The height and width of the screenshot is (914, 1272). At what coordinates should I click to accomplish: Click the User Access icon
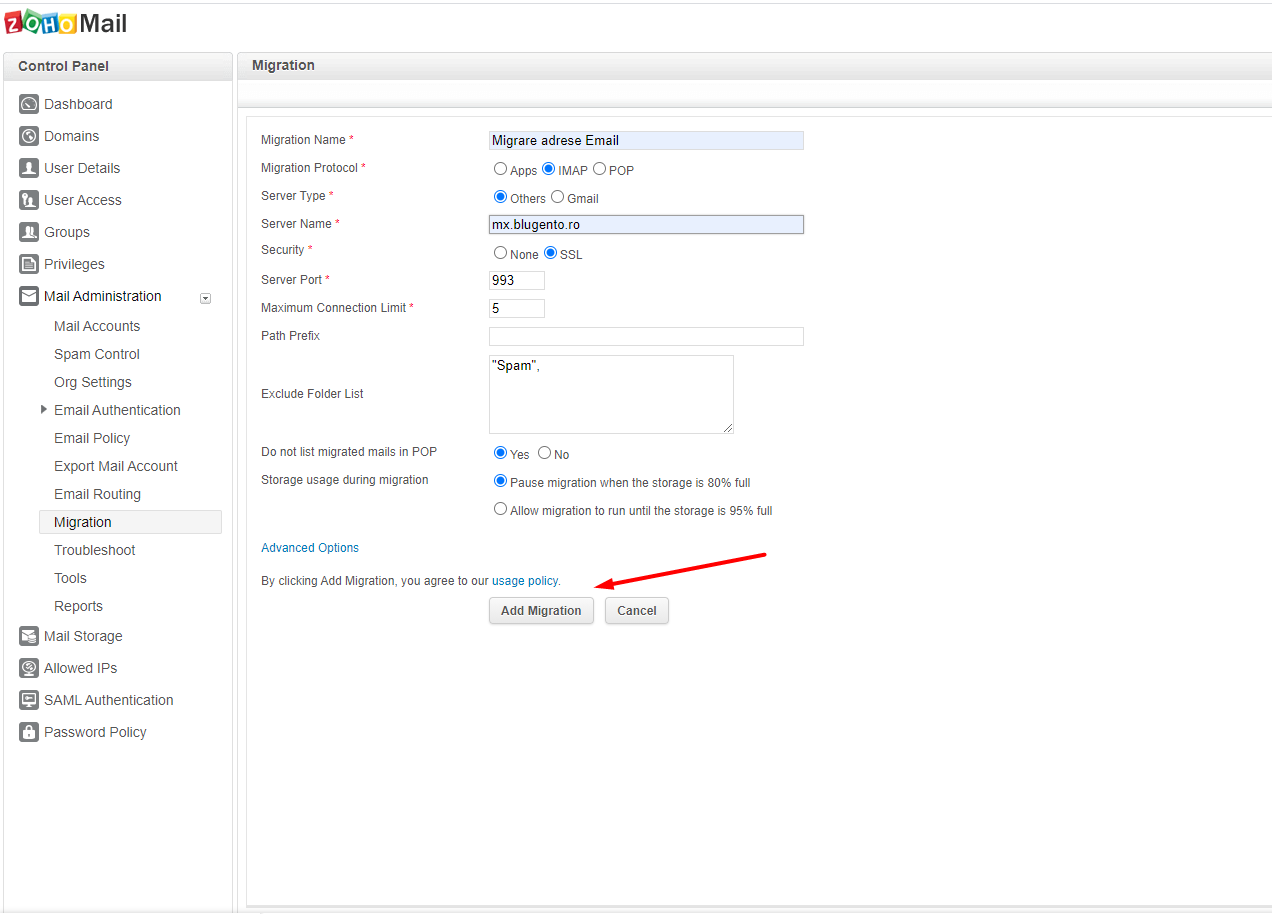29,200
